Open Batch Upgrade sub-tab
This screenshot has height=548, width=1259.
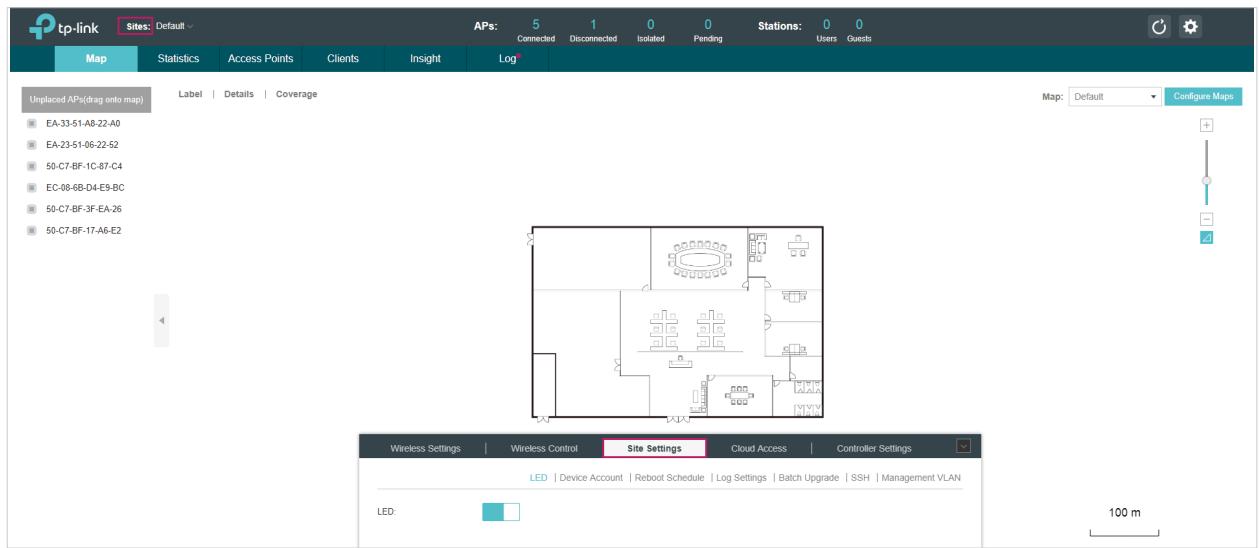point(808,477)
